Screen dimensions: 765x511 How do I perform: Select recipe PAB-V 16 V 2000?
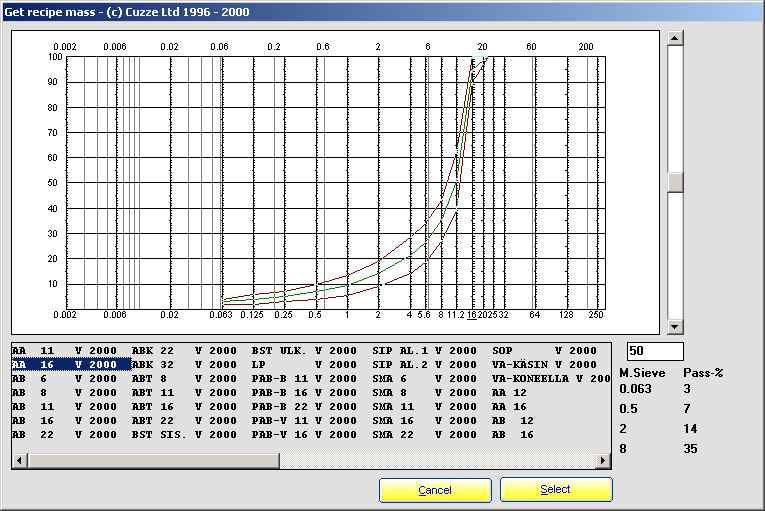pos(304,435)
